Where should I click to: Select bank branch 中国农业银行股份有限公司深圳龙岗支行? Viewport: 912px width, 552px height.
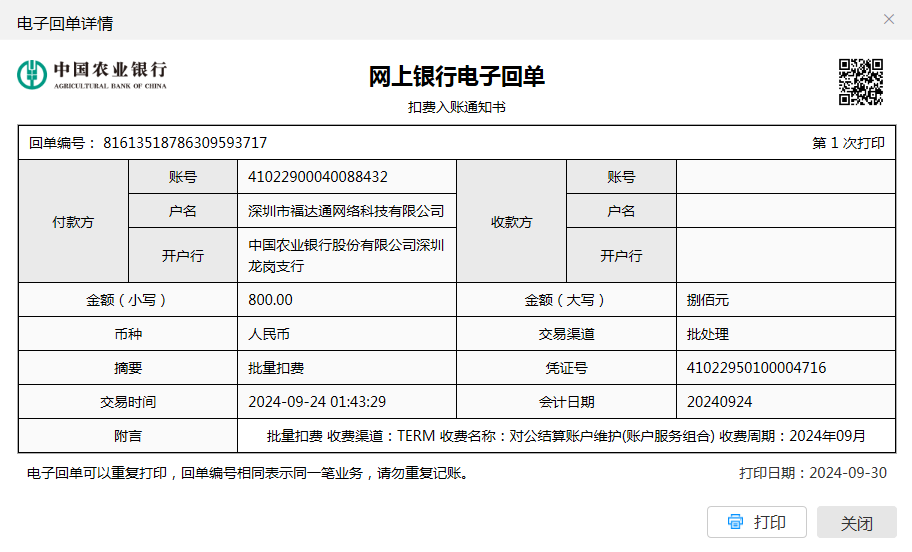[x=346, y=255]
